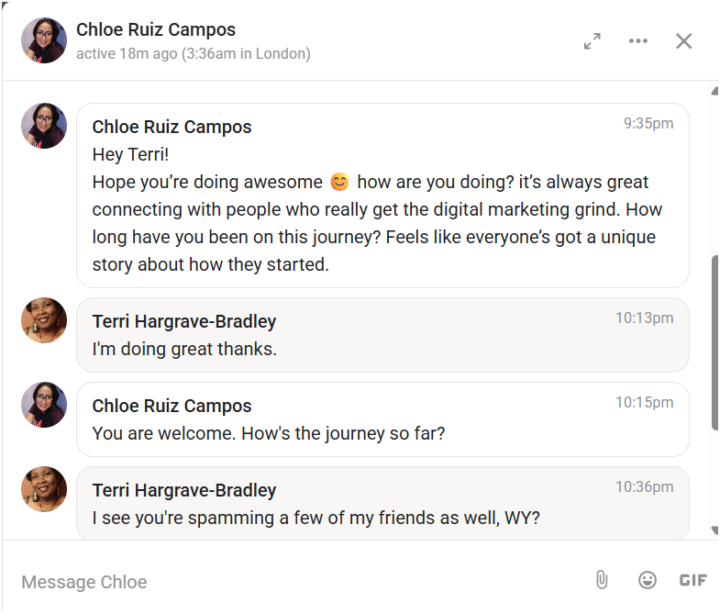The width and height of the screenshot is (720, 614).
Task: Close the chat with Chloe
Action: point(684,41)
